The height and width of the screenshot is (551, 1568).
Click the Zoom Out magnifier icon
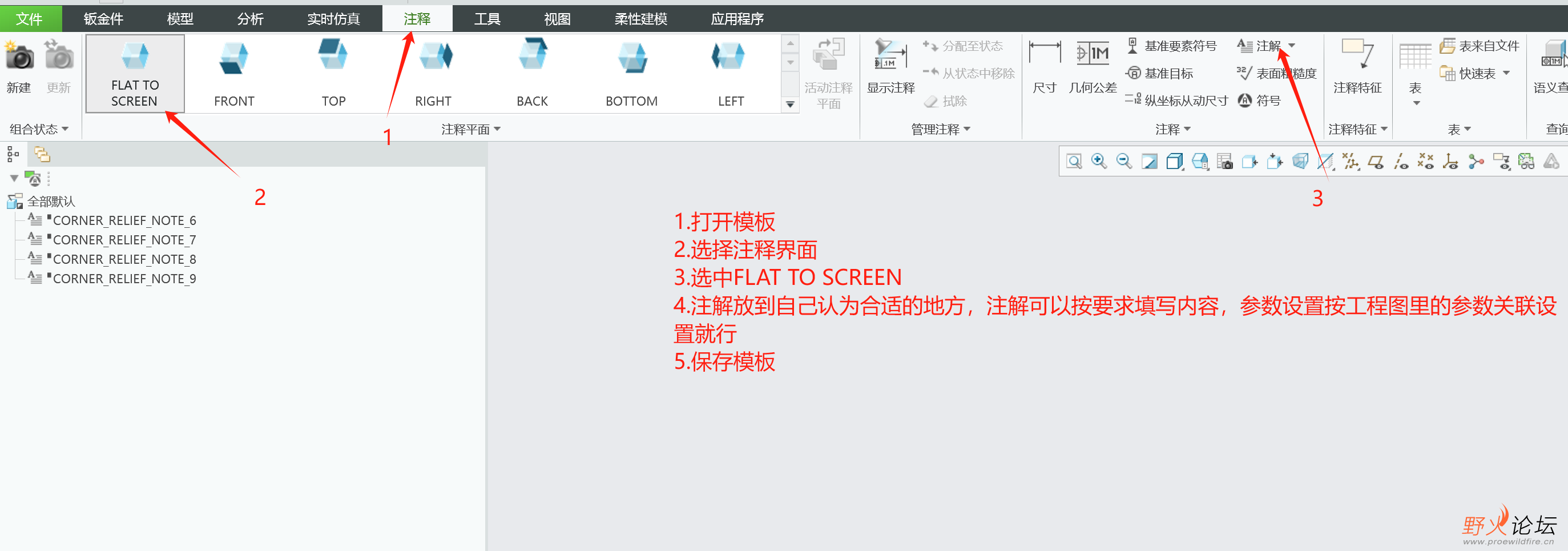tap(1124, 162)
